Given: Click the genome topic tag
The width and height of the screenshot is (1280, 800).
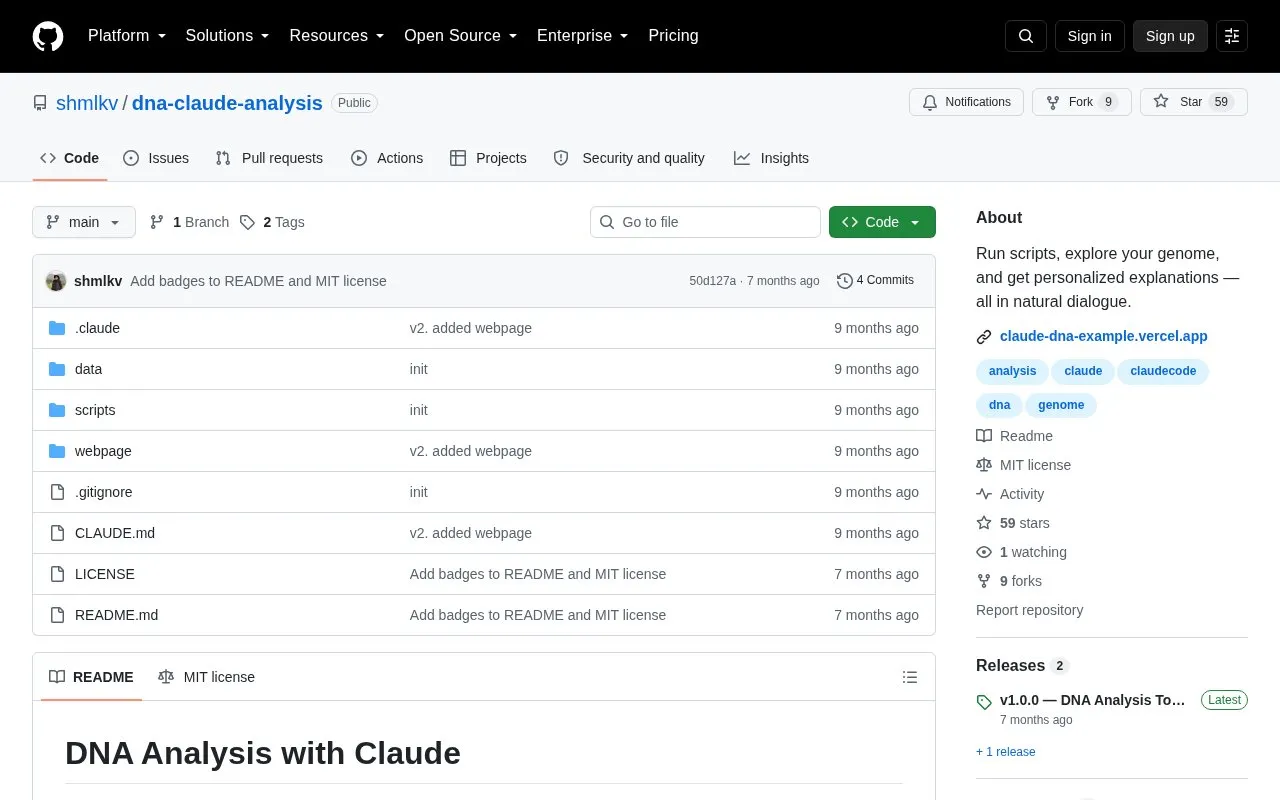Looking at the screenshot, I should coord(1061,405).
